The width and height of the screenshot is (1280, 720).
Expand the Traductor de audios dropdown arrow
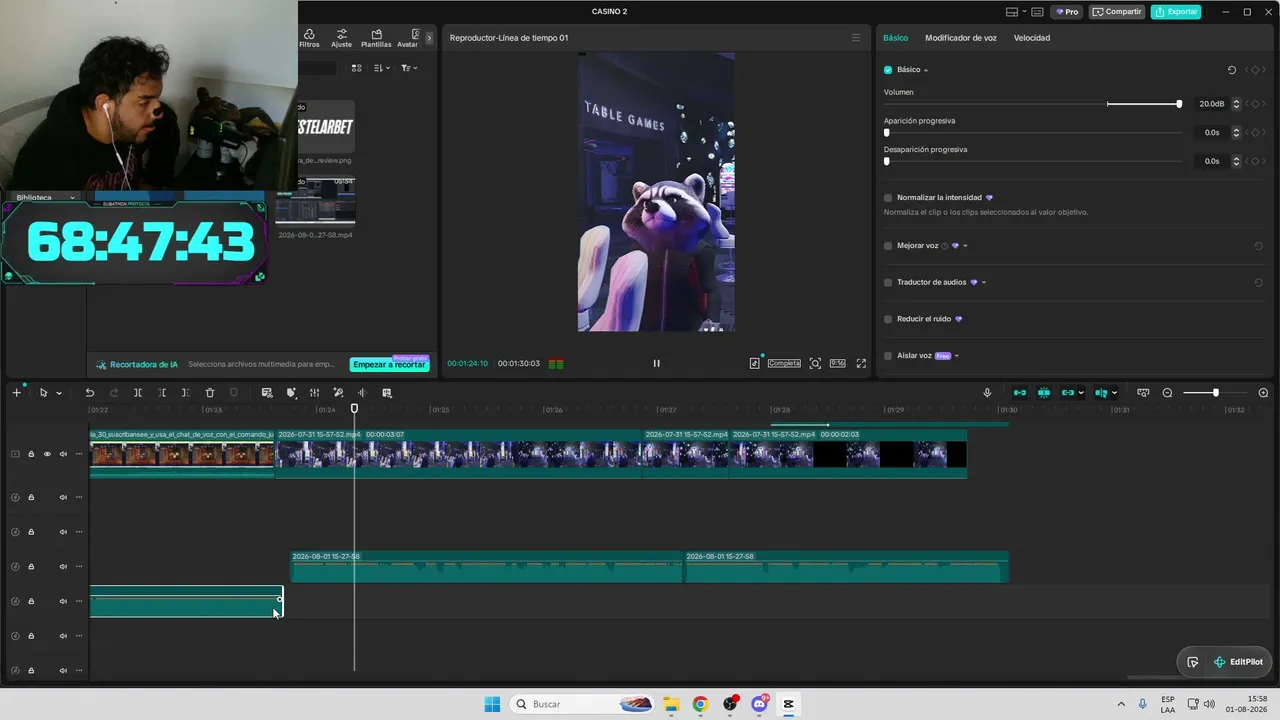click(984, 282)
